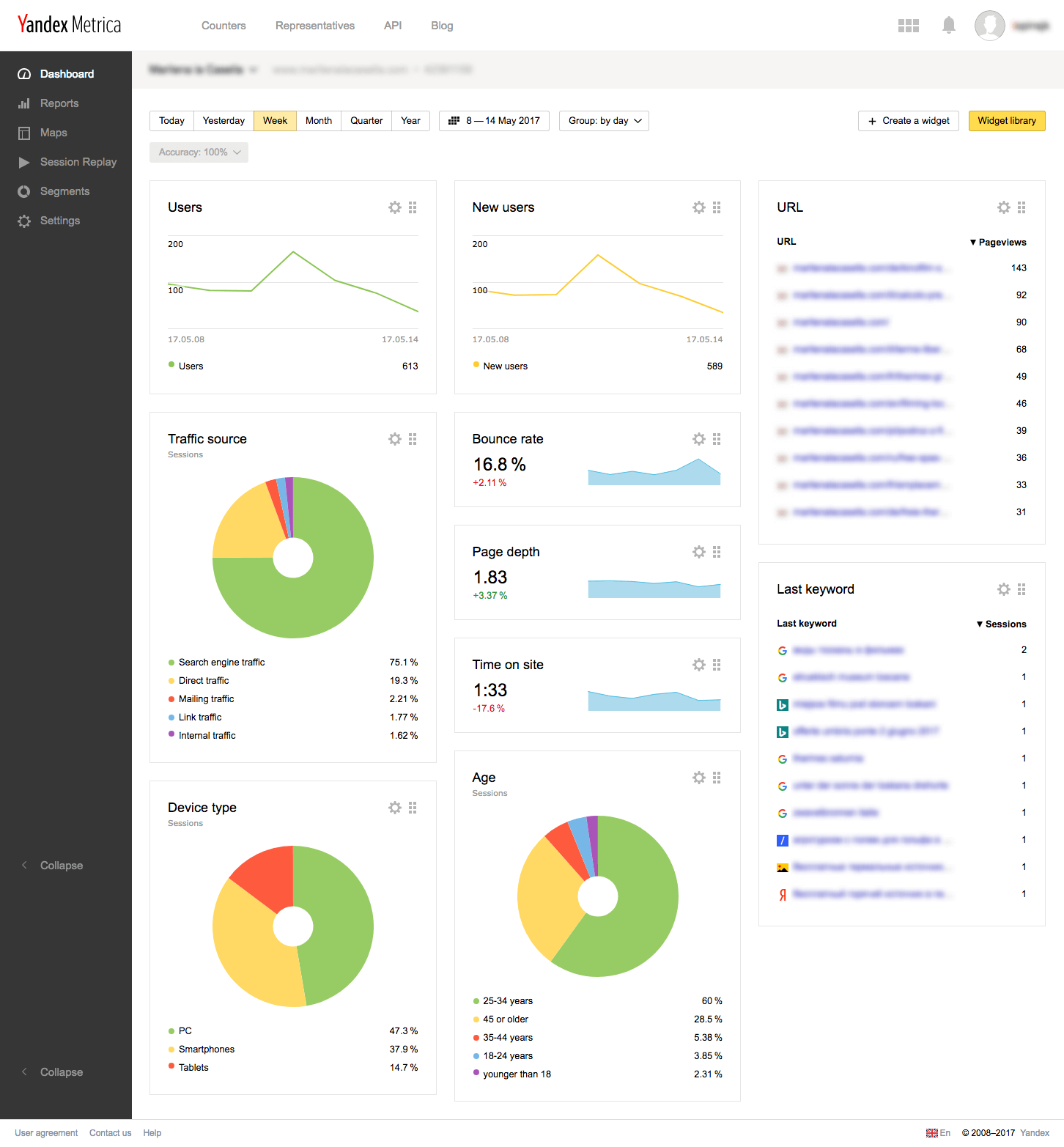Open settings gear of Traffic source widget
This screenshot has width=1064, height=1147.
395,439
